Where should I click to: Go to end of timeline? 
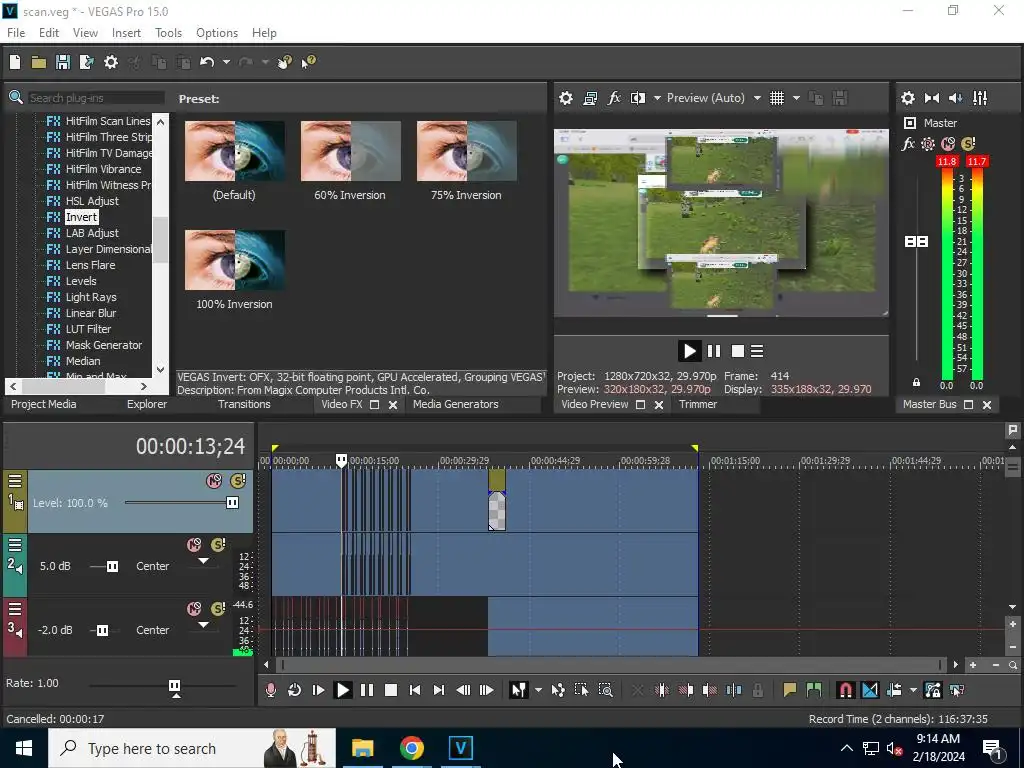(x=439, y=690)
